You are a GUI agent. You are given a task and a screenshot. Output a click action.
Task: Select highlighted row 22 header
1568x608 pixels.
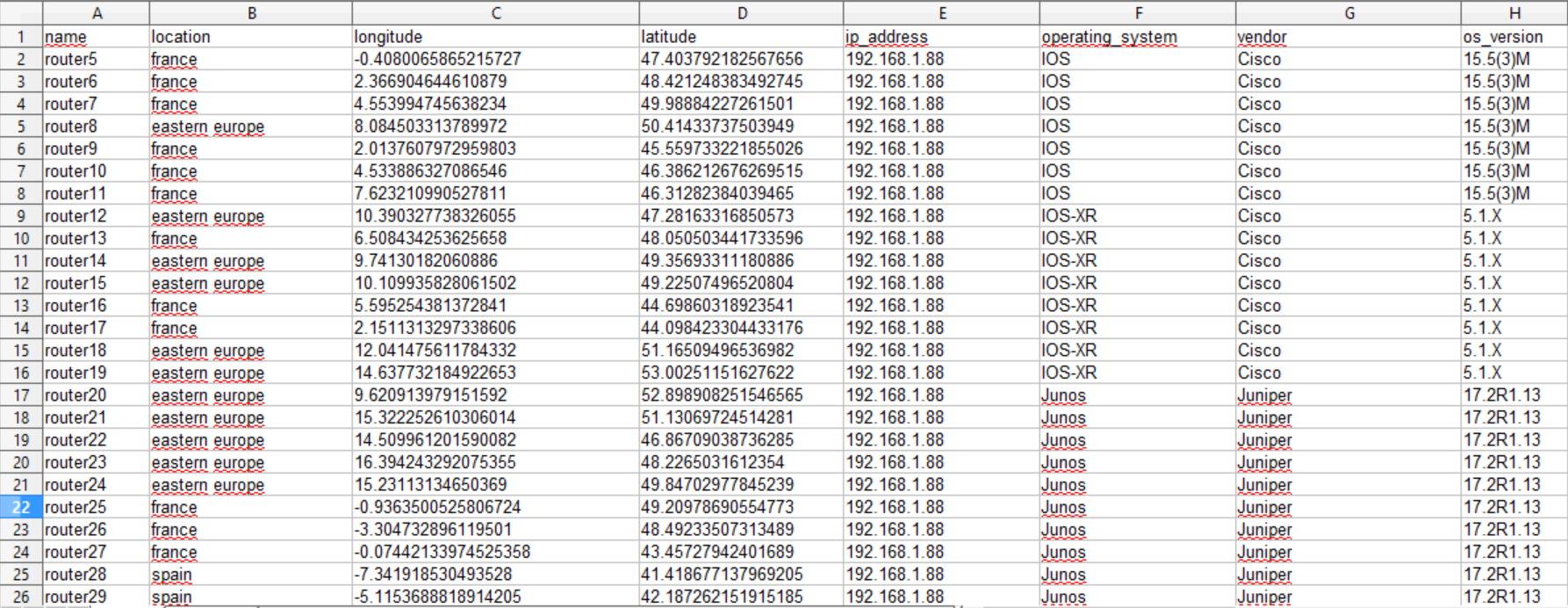click(21, 507)
